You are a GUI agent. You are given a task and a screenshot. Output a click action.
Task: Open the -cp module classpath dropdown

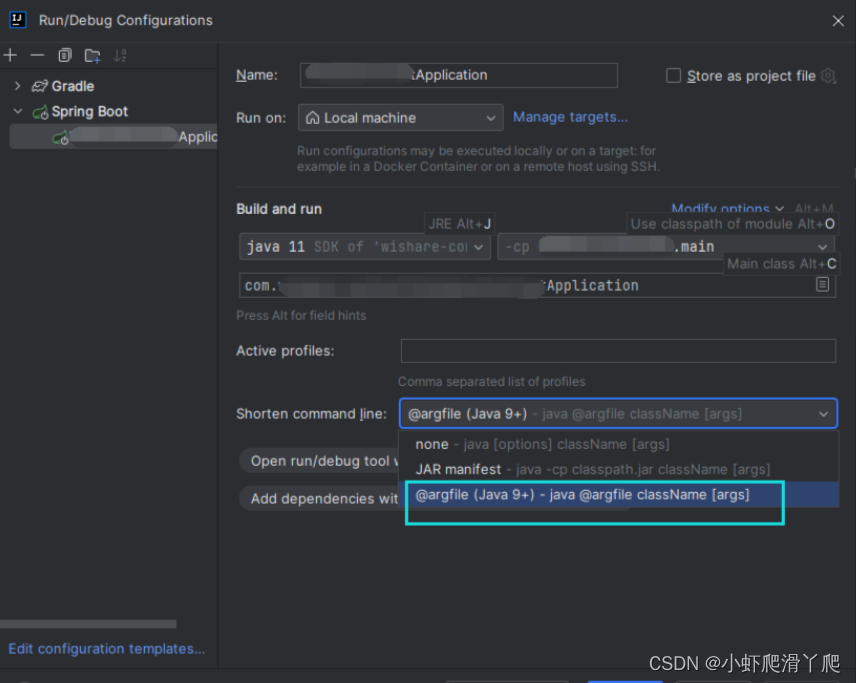tap(666, 247)
